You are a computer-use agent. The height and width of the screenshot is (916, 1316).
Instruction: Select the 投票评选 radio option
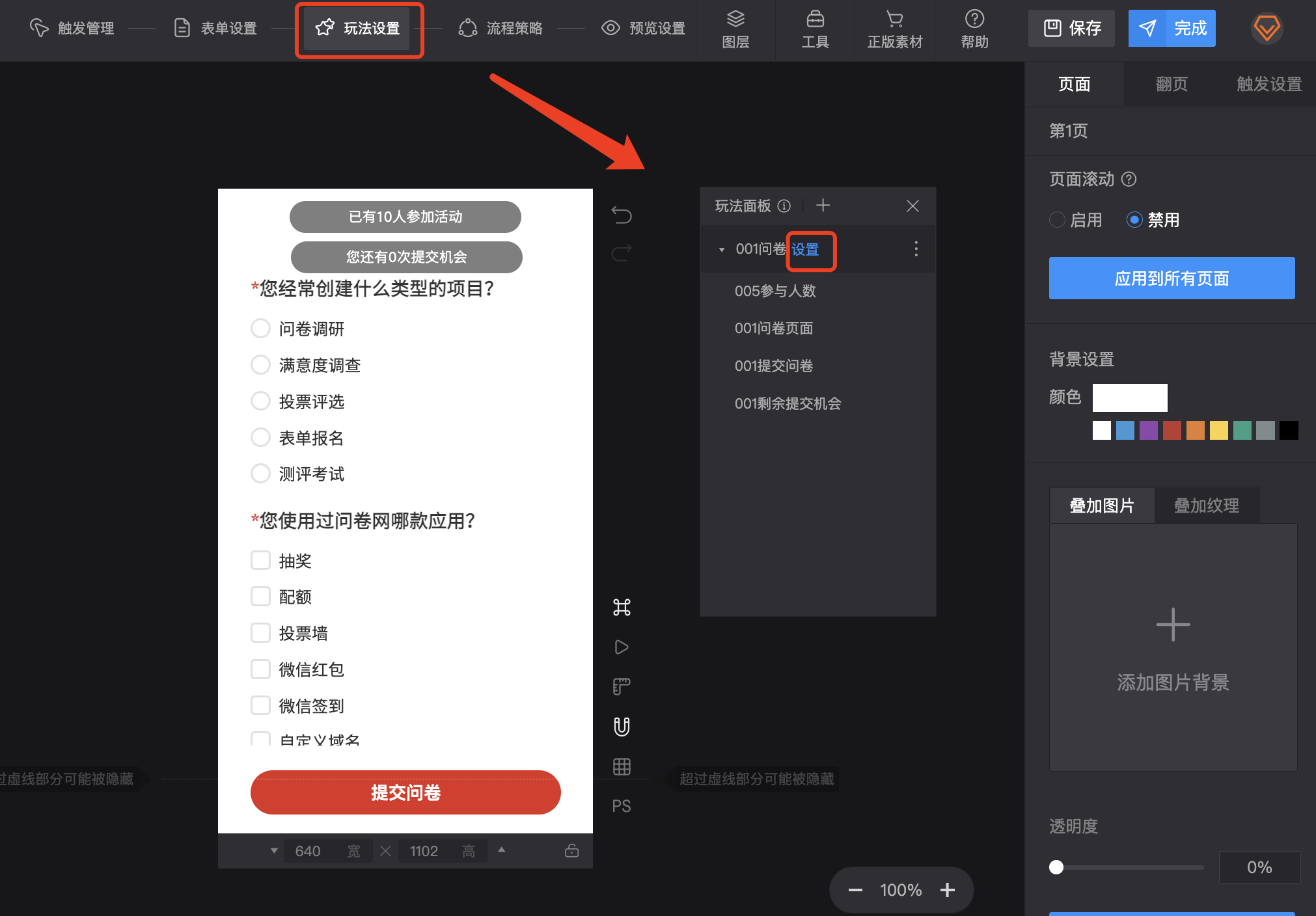click(260, 401)
